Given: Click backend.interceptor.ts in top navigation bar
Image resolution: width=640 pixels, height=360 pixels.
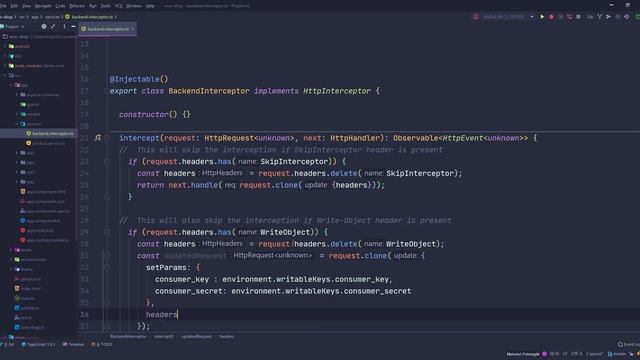Looking at the screenshot, I should point(89,17).
